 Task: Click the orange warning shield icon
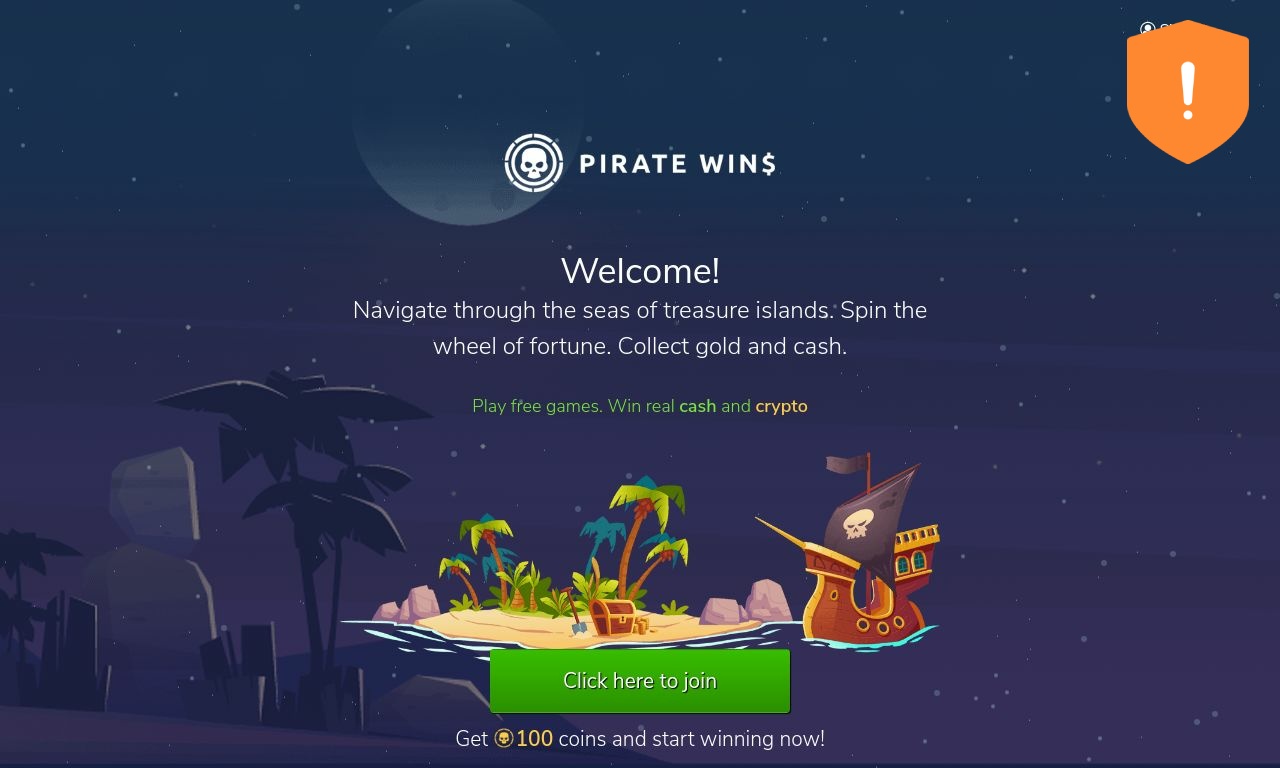tap(1188, 92)
